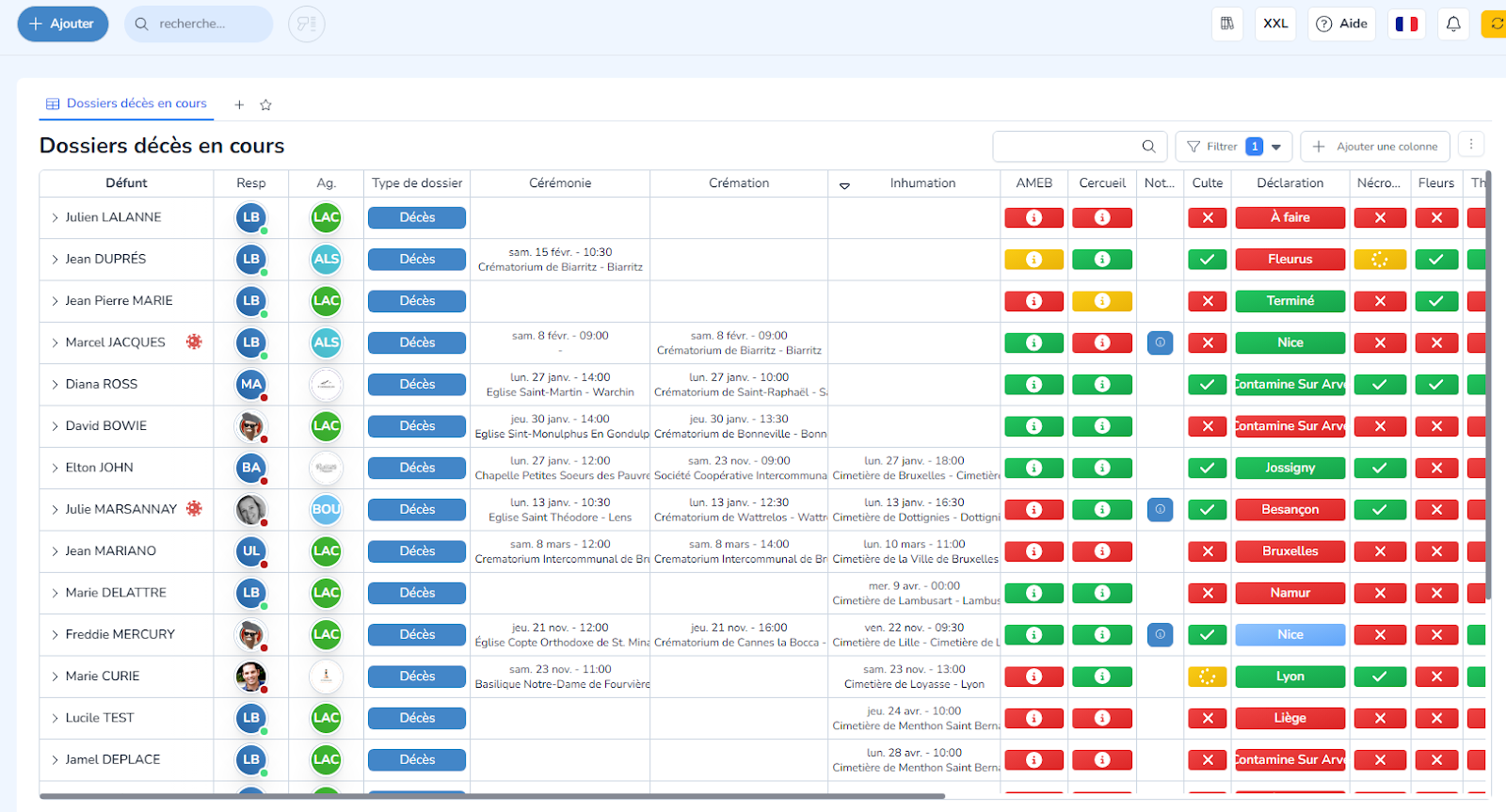1506x812 pixels.
Task: Click the library books icon in header
Action: tap(1227, 24)
